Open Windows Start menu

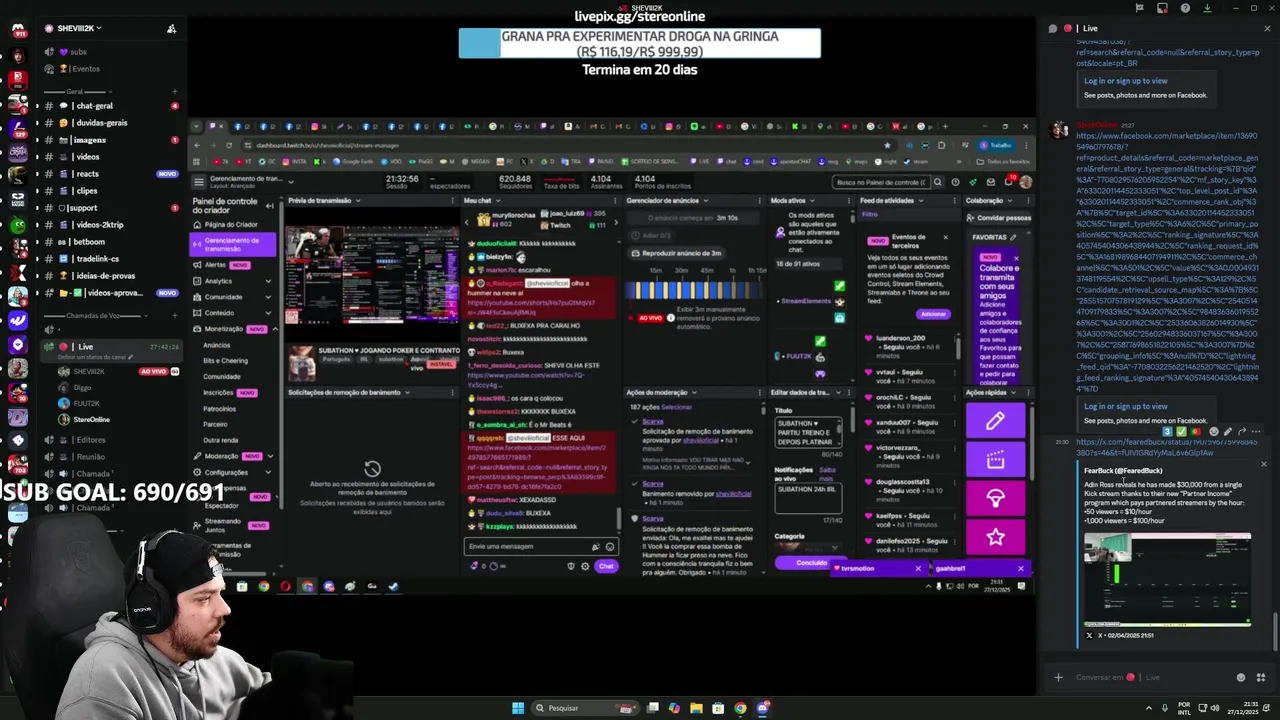pos(518,708)
